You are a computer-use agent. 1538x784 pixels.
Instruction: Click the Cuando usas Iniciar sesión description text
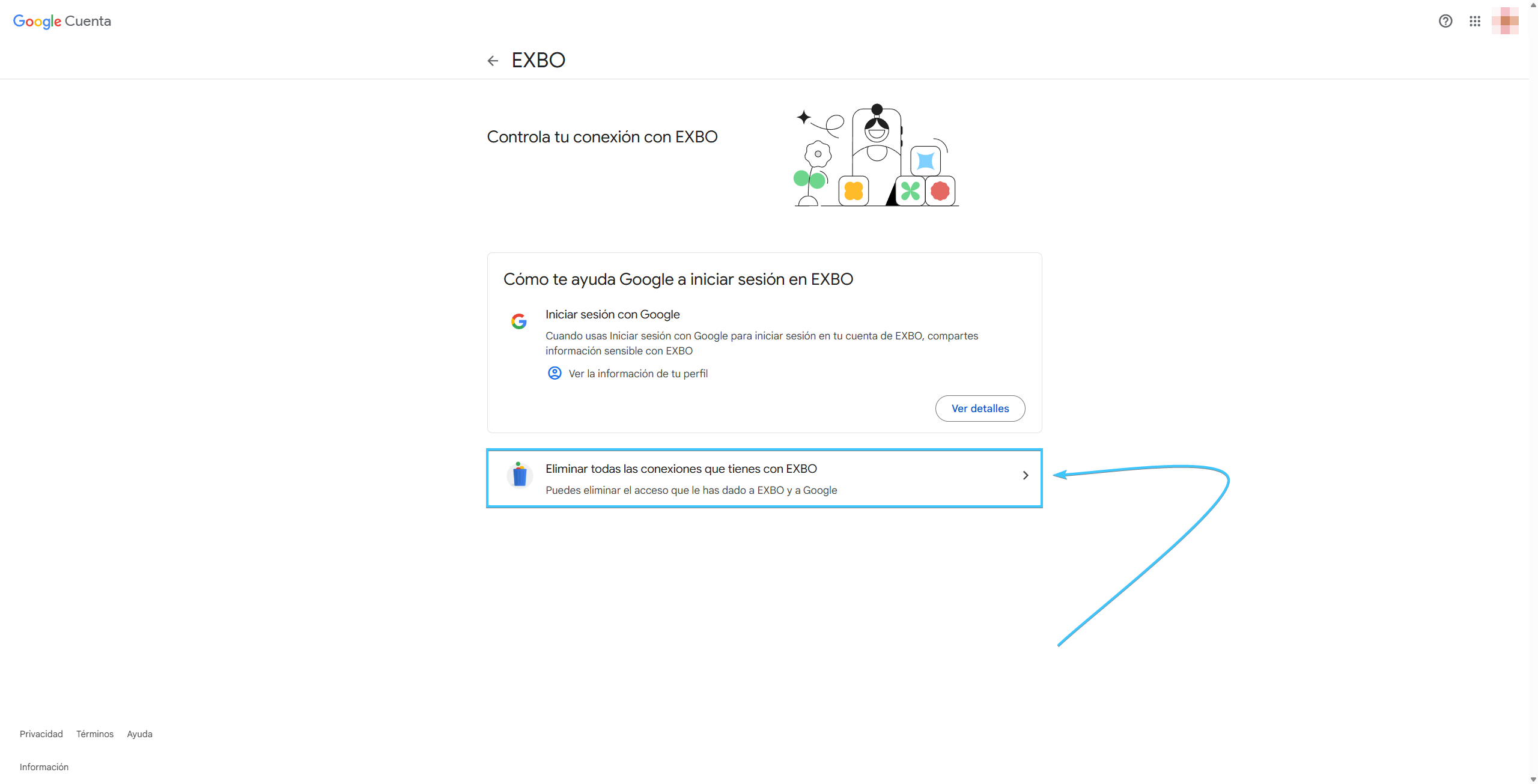coord(762,343)
